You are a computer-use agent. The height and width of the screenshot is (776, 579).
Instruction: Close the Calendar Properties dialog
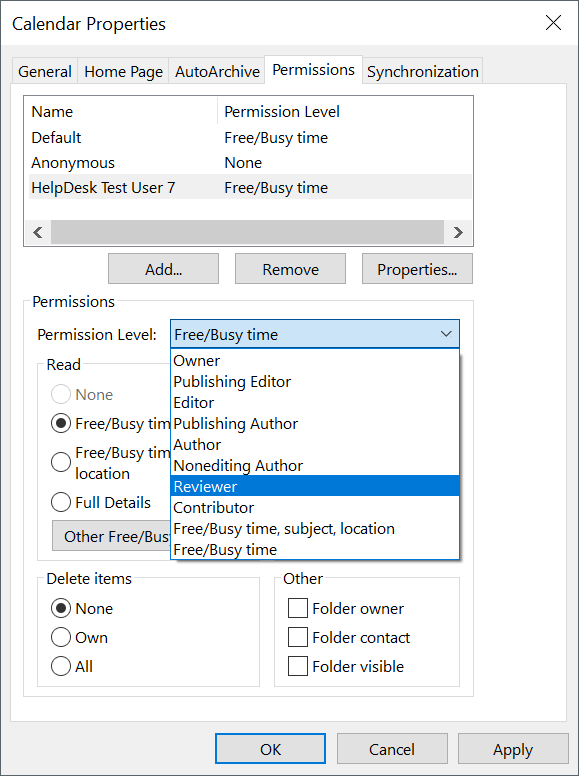tap(553, 23)
